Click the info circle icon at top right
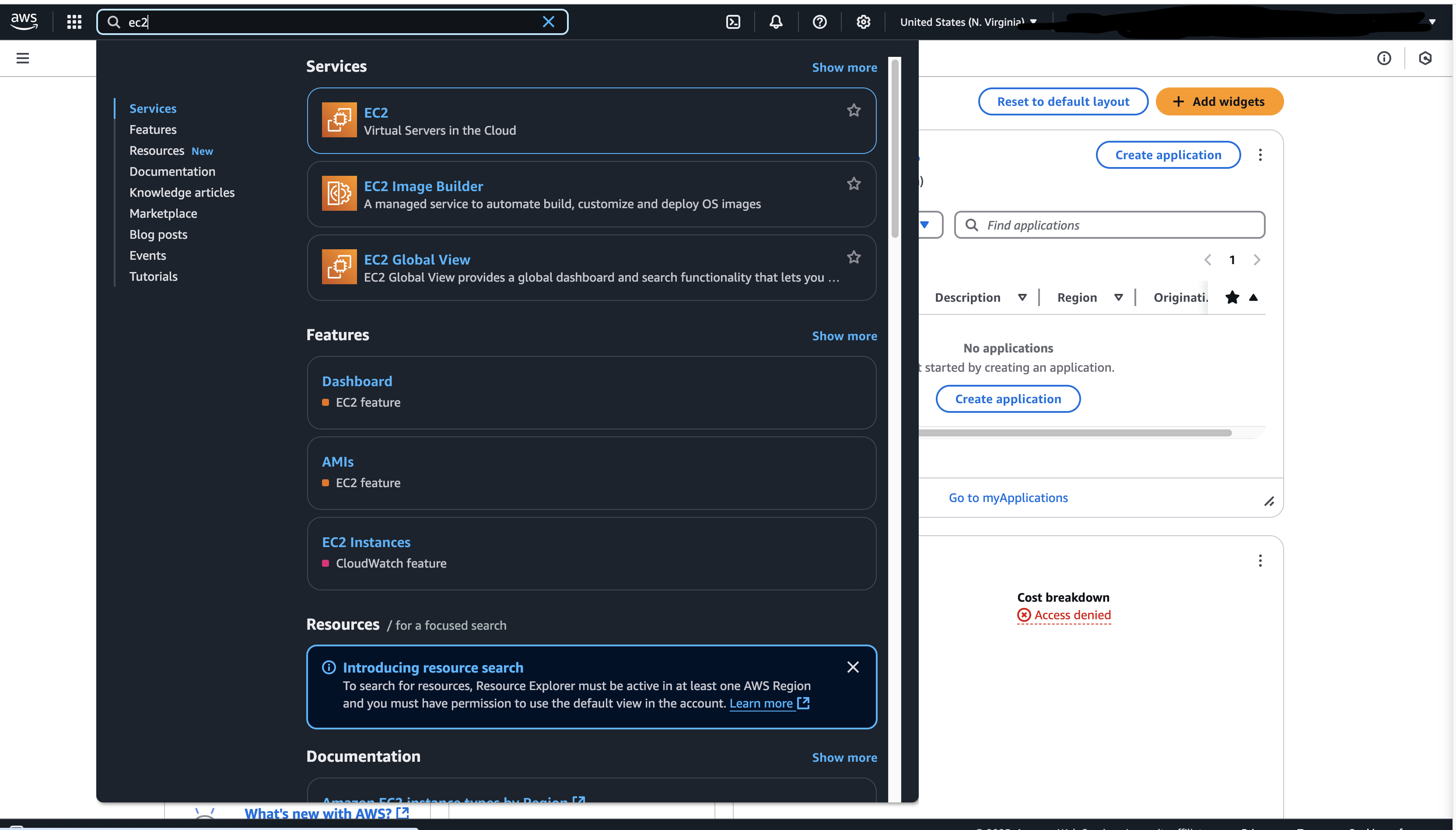1456x830 pixels. point(1383,58)
